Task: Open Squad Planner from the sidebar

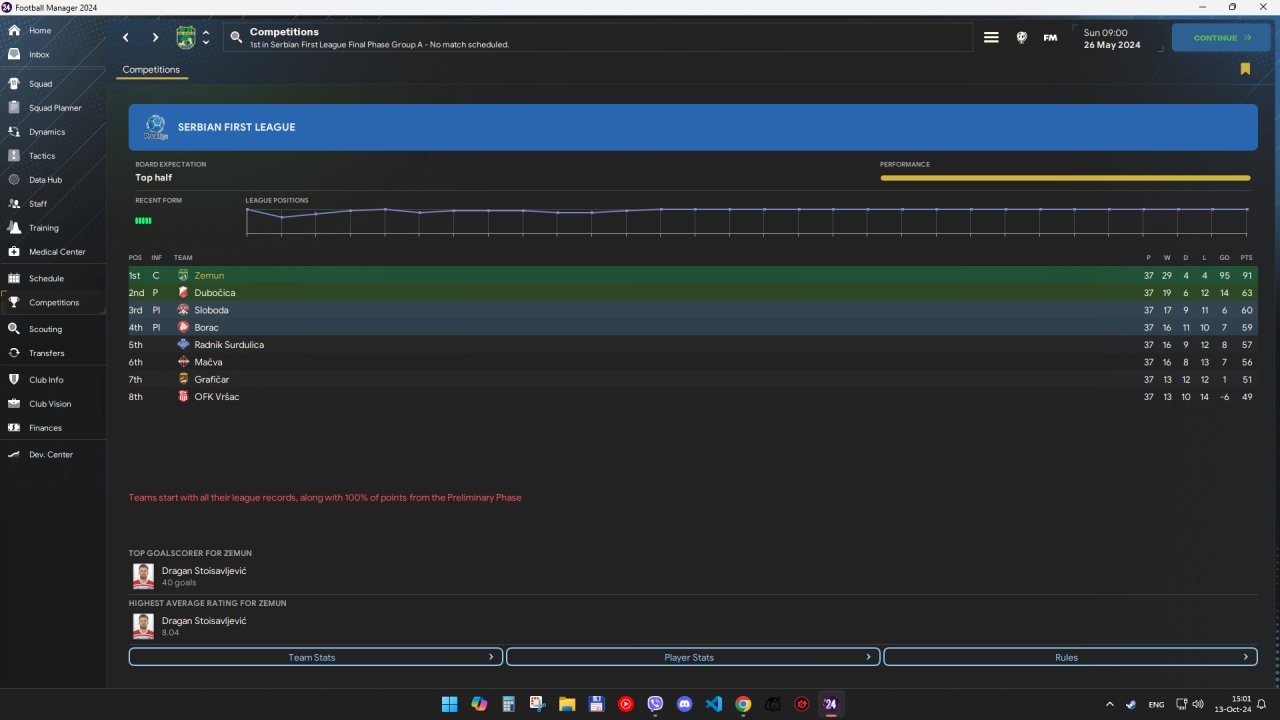Action: click(x=55, y=108)
